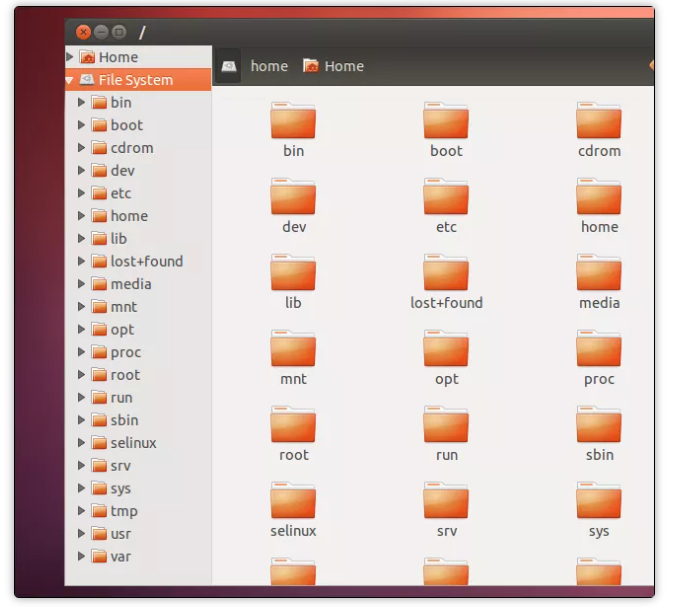Open the etc folder icon in main pane
This screenshot has width=673, height=607.
(446, 197)
